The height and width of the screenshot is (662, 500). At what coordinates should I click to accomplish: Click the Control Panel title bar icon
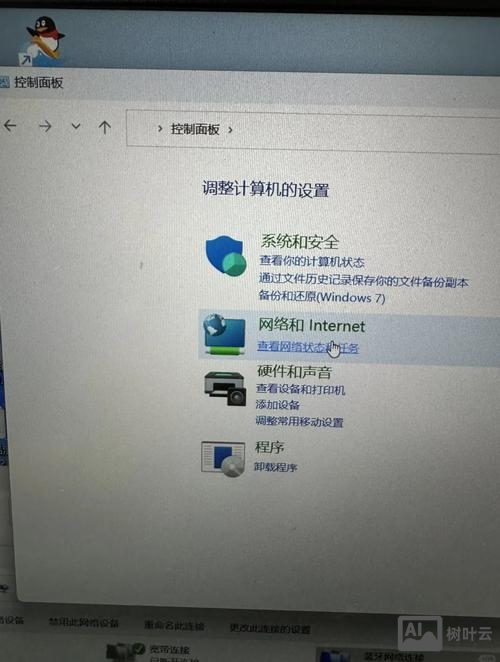point(4,81)
